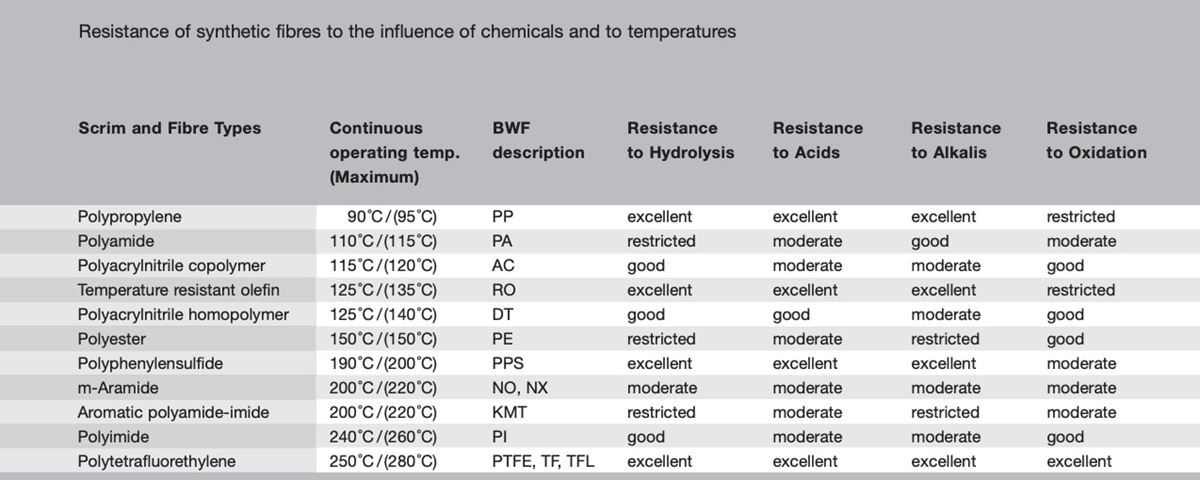
Task: Select the 'Resistance to Oxidation' header
Action: (1096, 140)
